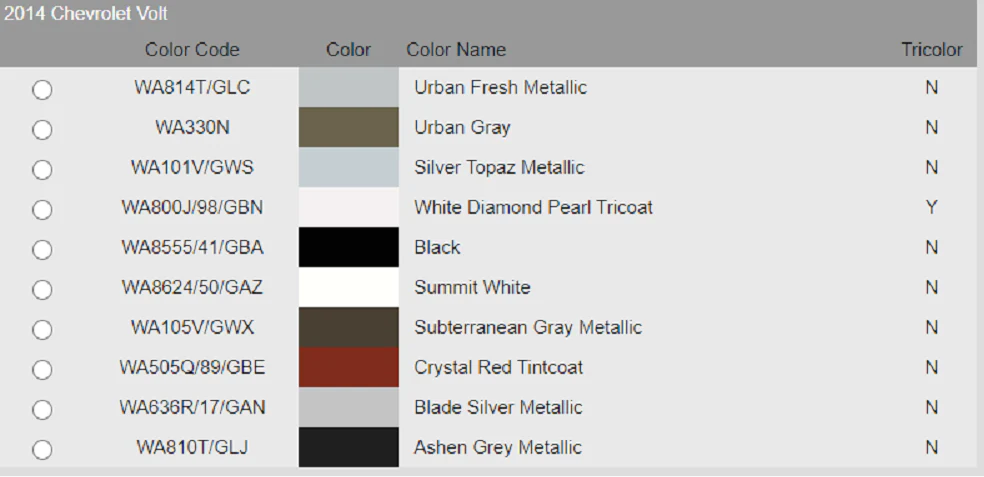The image size is (984, 477).
Task: Select the Black color radio button
Action: pyautogui.click(x=42, y=250)
